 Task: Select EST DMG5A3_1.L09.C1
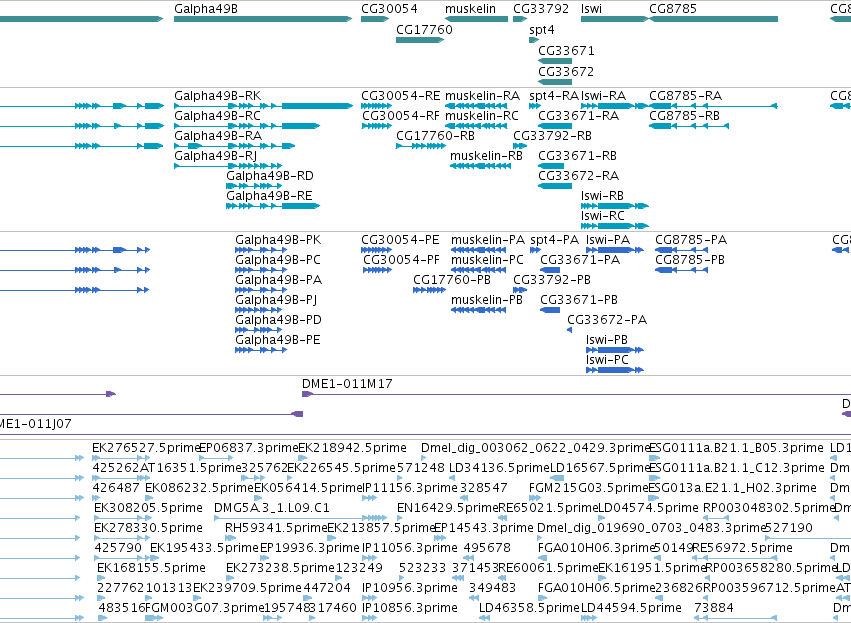(x=271, y=508)
